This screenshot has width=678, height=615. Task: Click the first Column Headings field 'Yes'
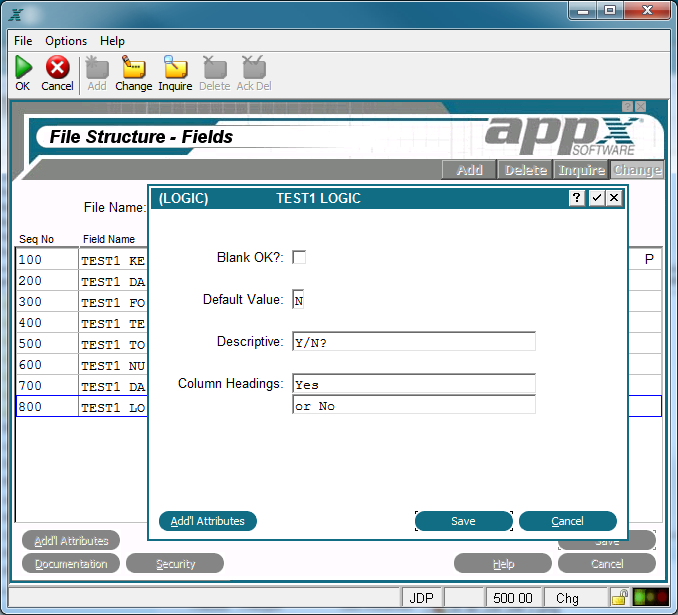click(x=414, y=384)
